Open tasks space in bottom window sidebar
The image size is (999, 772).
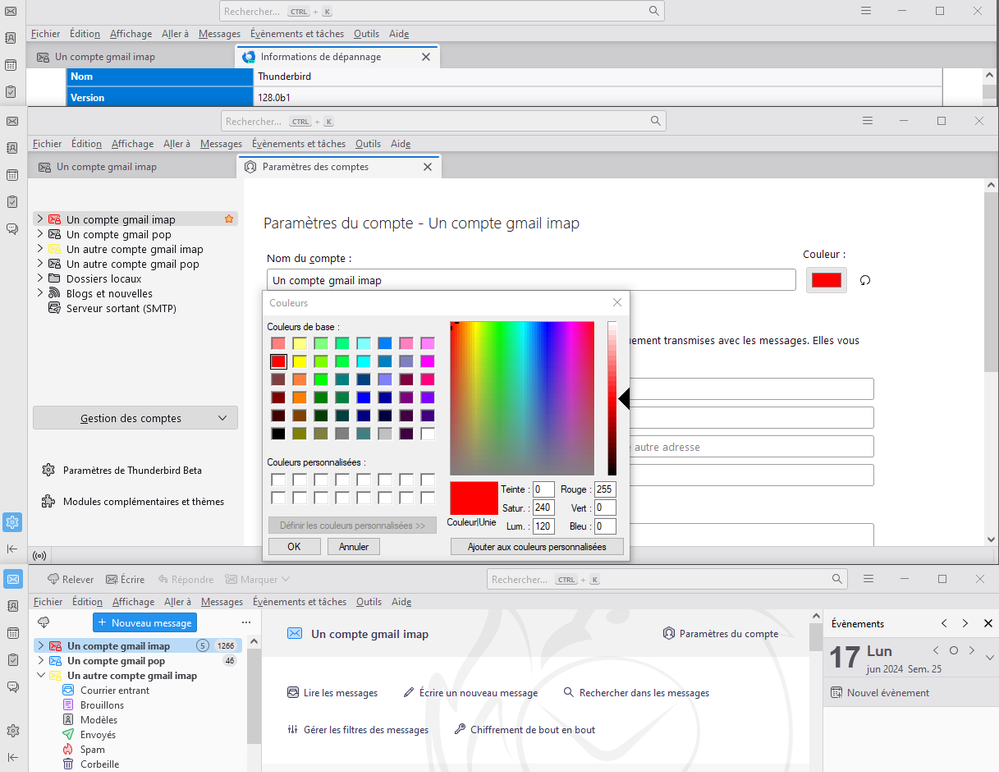12,660
